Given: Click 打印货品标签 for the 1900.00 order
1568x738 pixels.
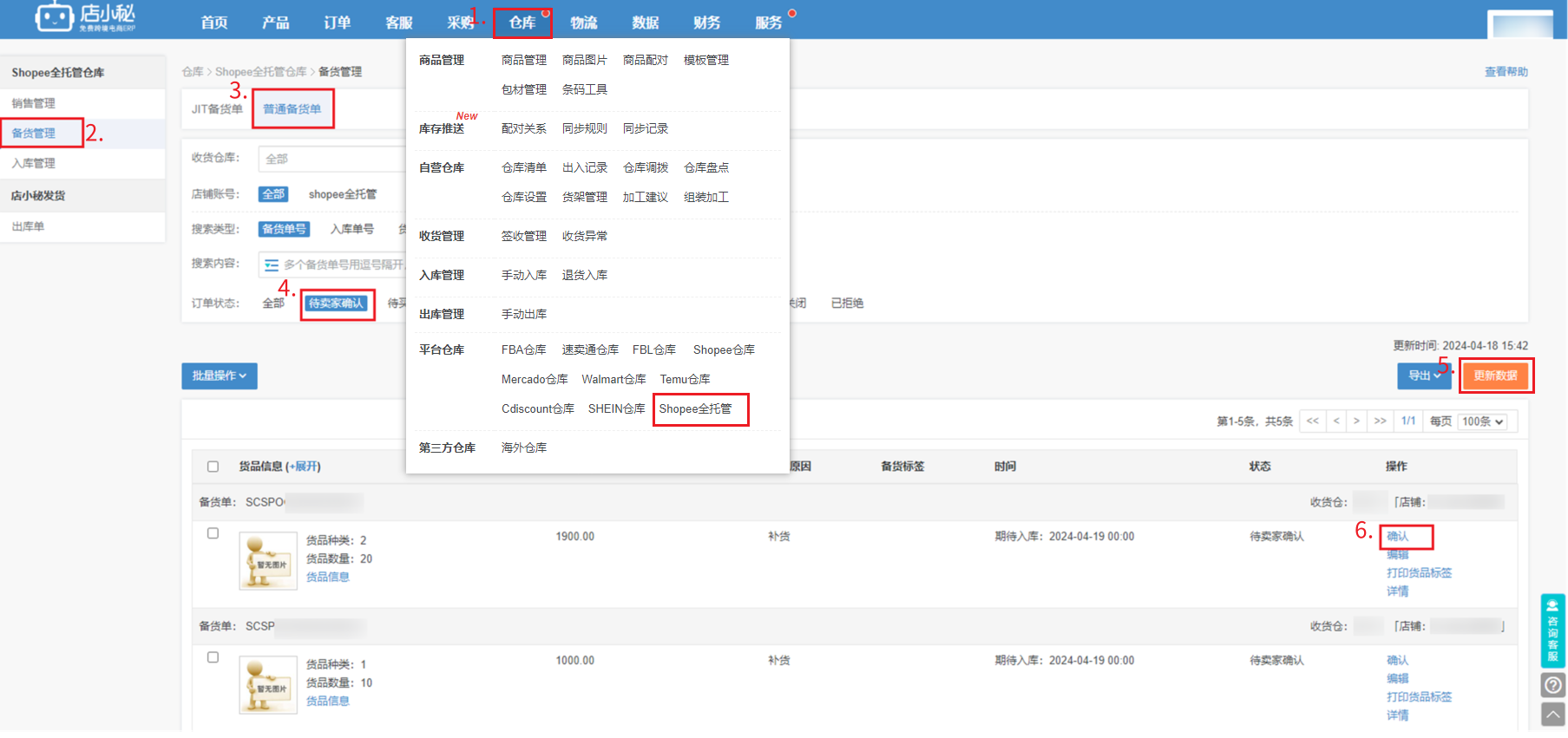Looking at the screenshot, I should click(x=1420, y=573).
